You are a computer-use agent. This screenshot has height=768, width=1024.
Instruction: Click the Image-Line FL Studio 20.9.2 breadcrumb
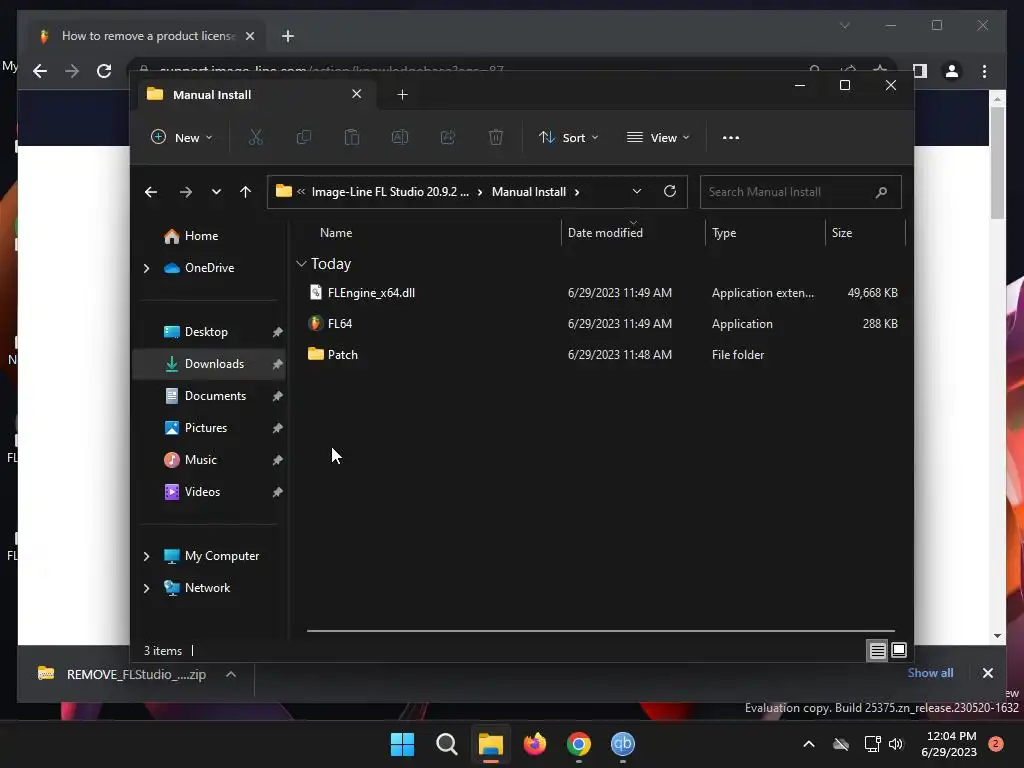pyautogui.click(x=390, y=192)
